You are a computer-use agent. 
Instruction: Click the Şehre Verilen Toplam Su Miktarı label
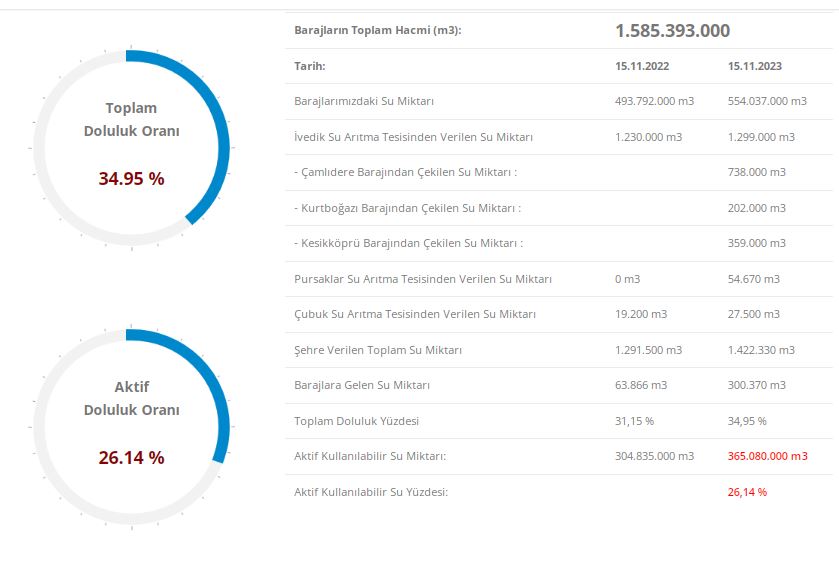click(x=378, y=350)
